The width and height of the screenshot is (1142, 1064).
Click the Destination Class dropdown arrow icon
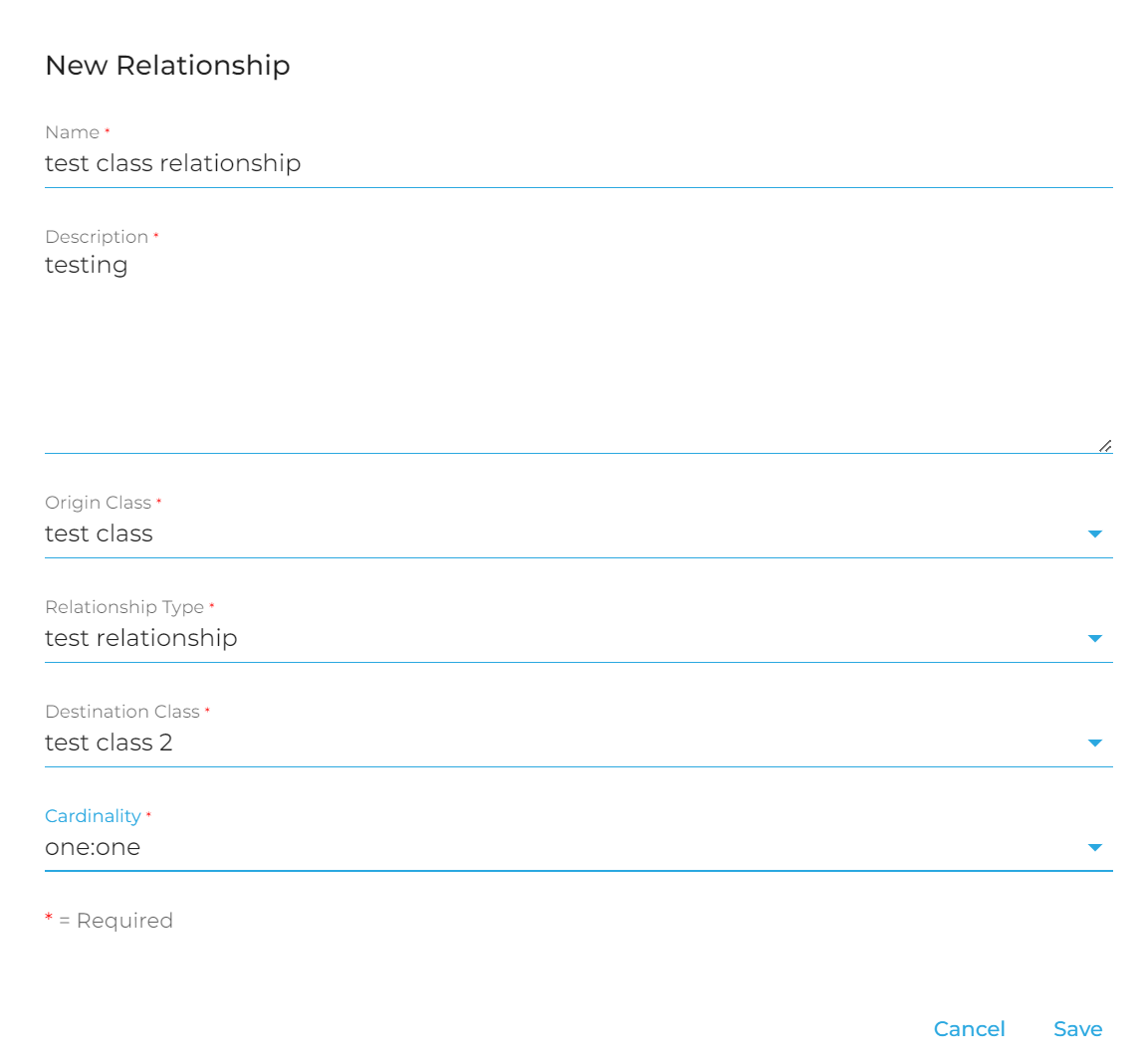pos(1095,744)
